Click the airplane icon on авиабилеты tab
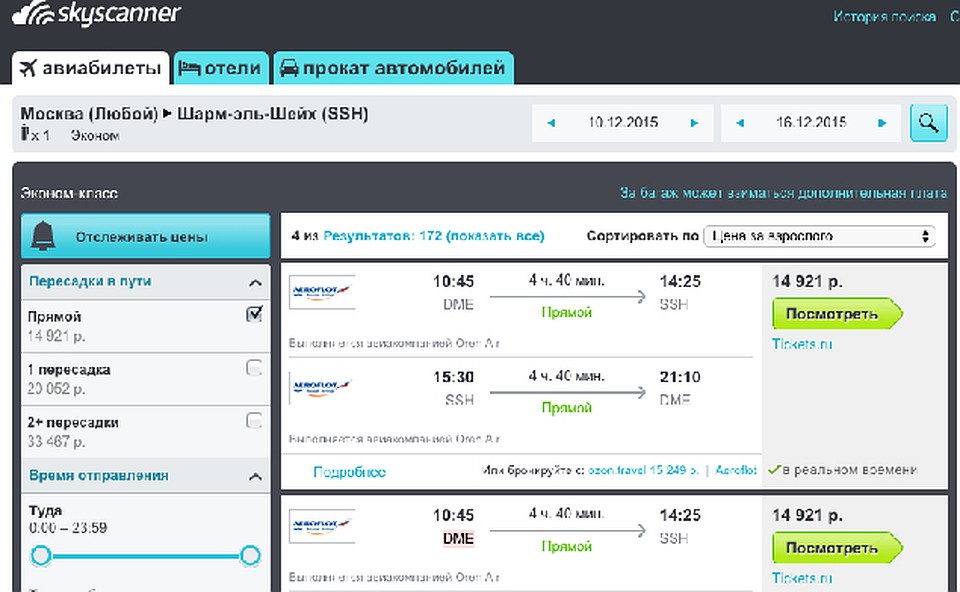Image resolution: width=960 pixels, height=592 pixels. [28, 68]
